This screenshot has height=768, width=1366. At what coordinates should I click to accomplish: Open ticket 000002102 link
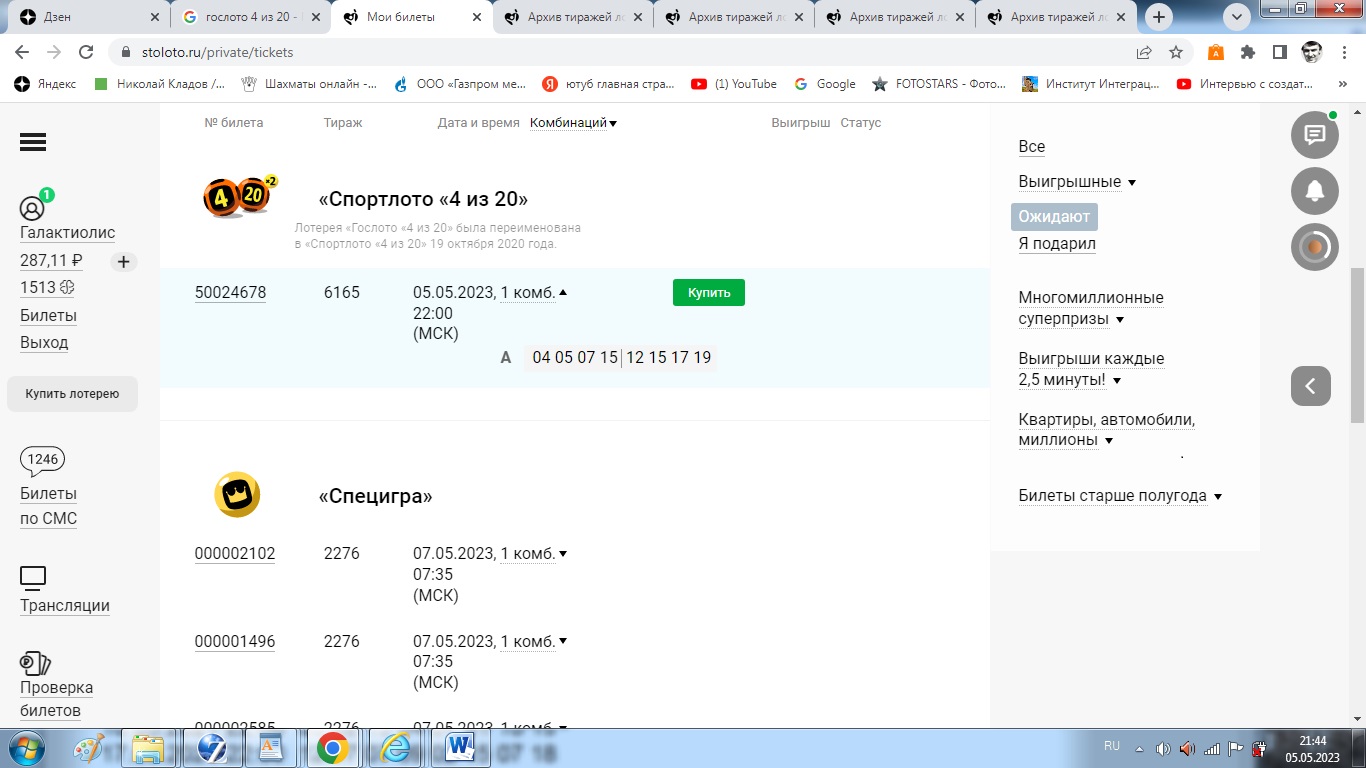[235, 554]
